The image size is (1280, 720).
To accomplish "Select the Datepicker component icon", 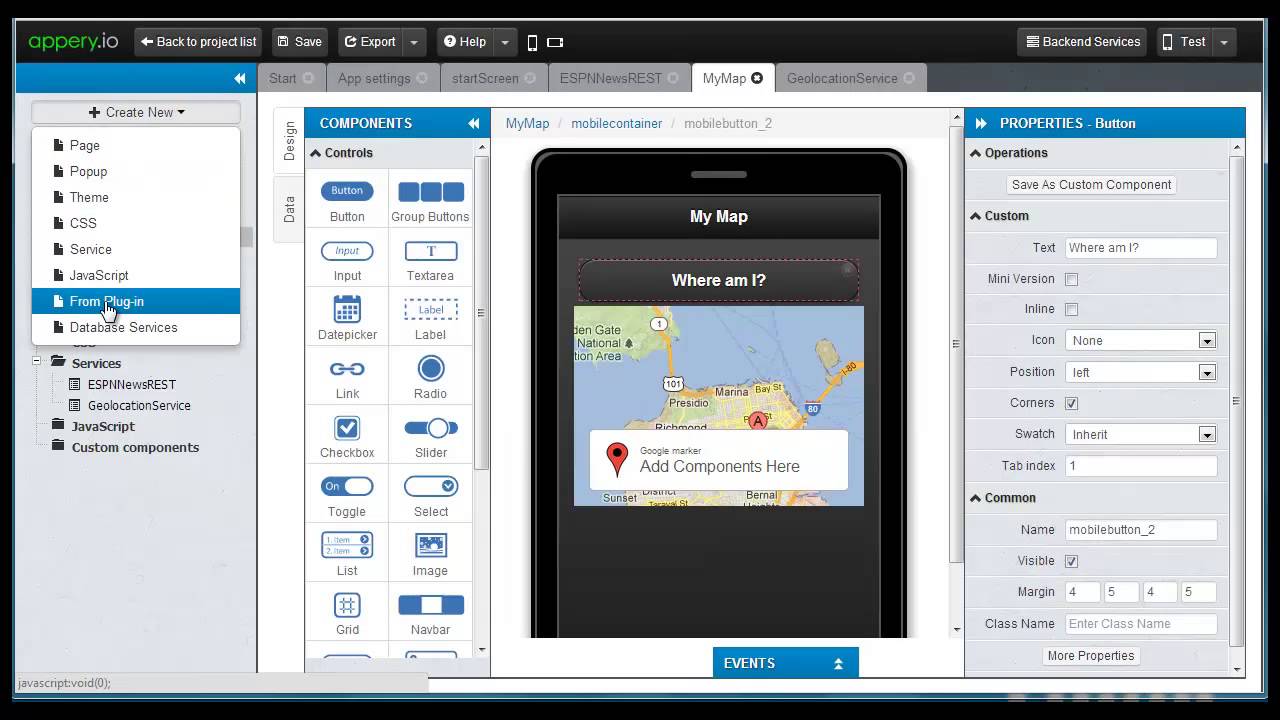I will [x=347, y=309].
